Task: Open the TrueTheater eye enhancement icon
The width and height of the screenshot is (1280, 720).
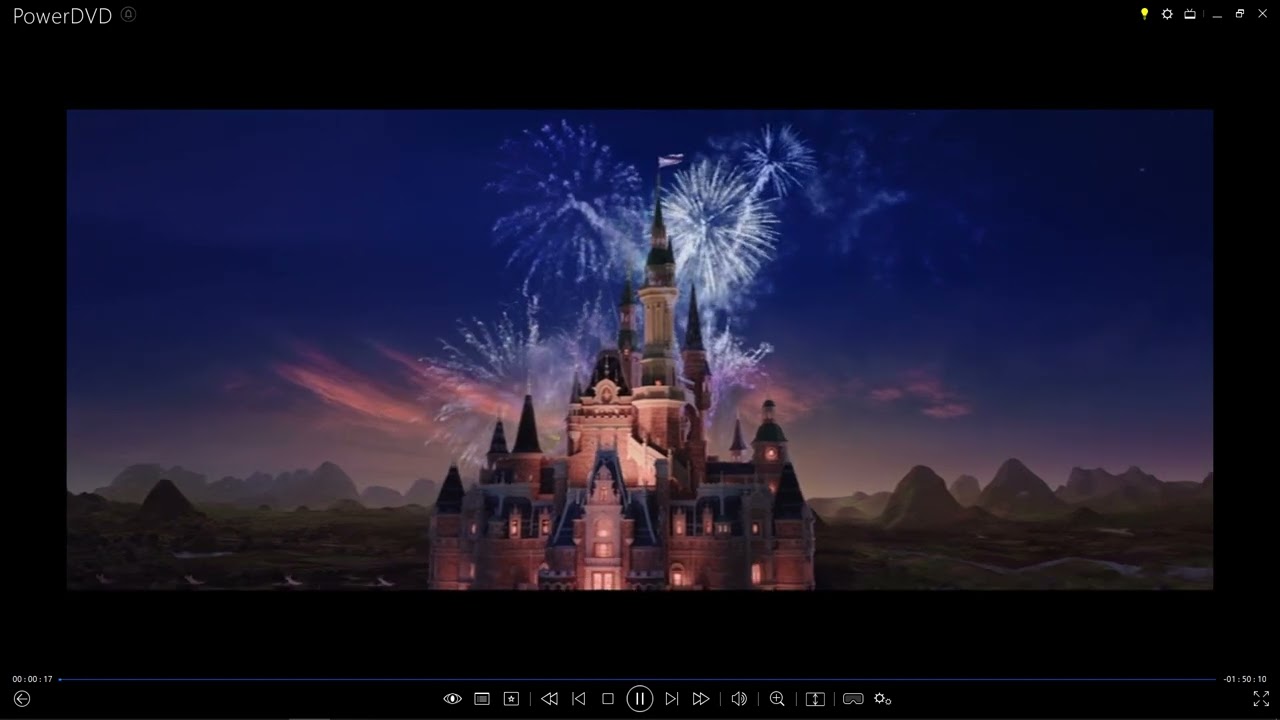Action: coord(452,699)
